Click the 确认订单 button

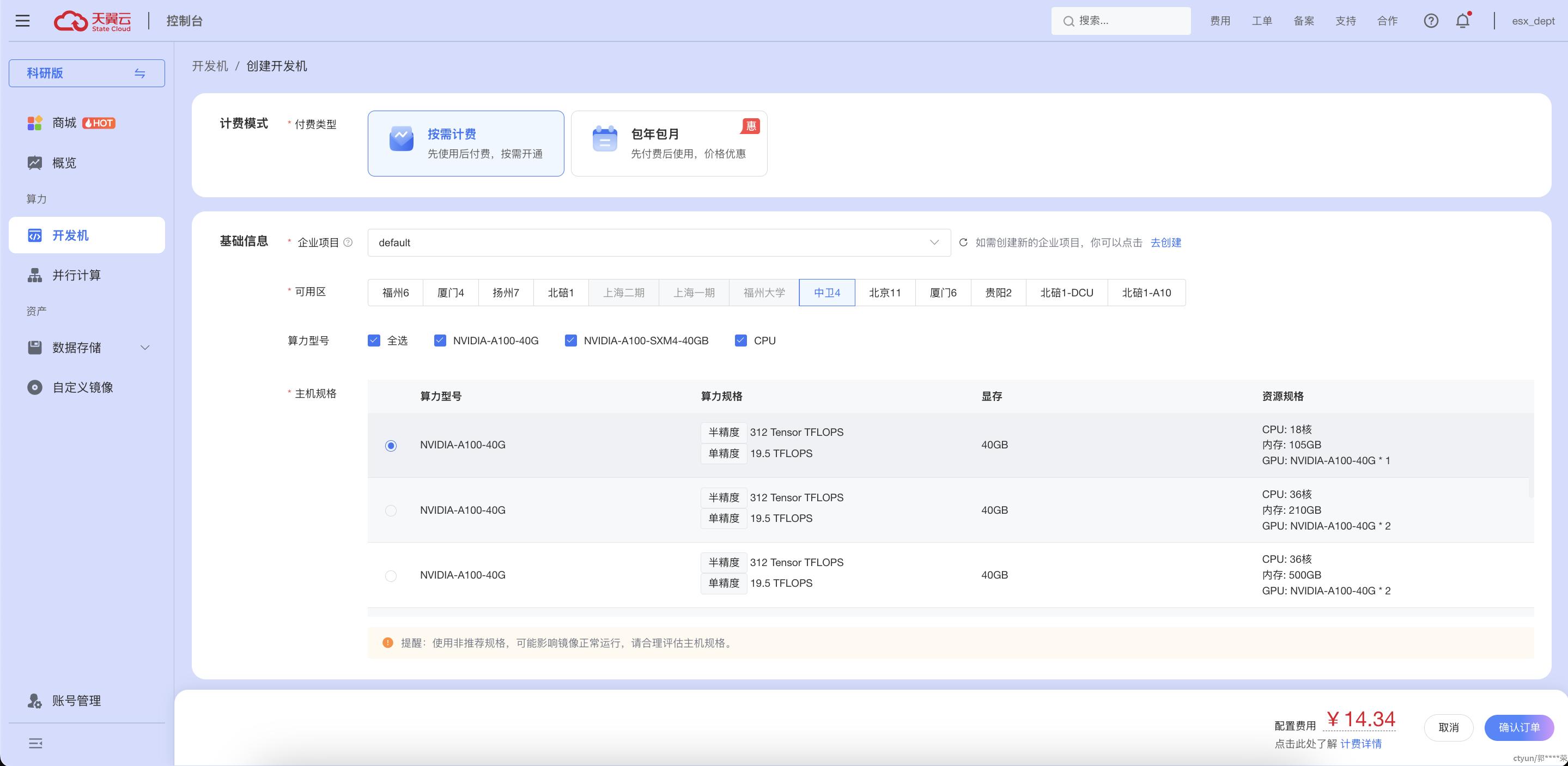tap(1519, 727)
